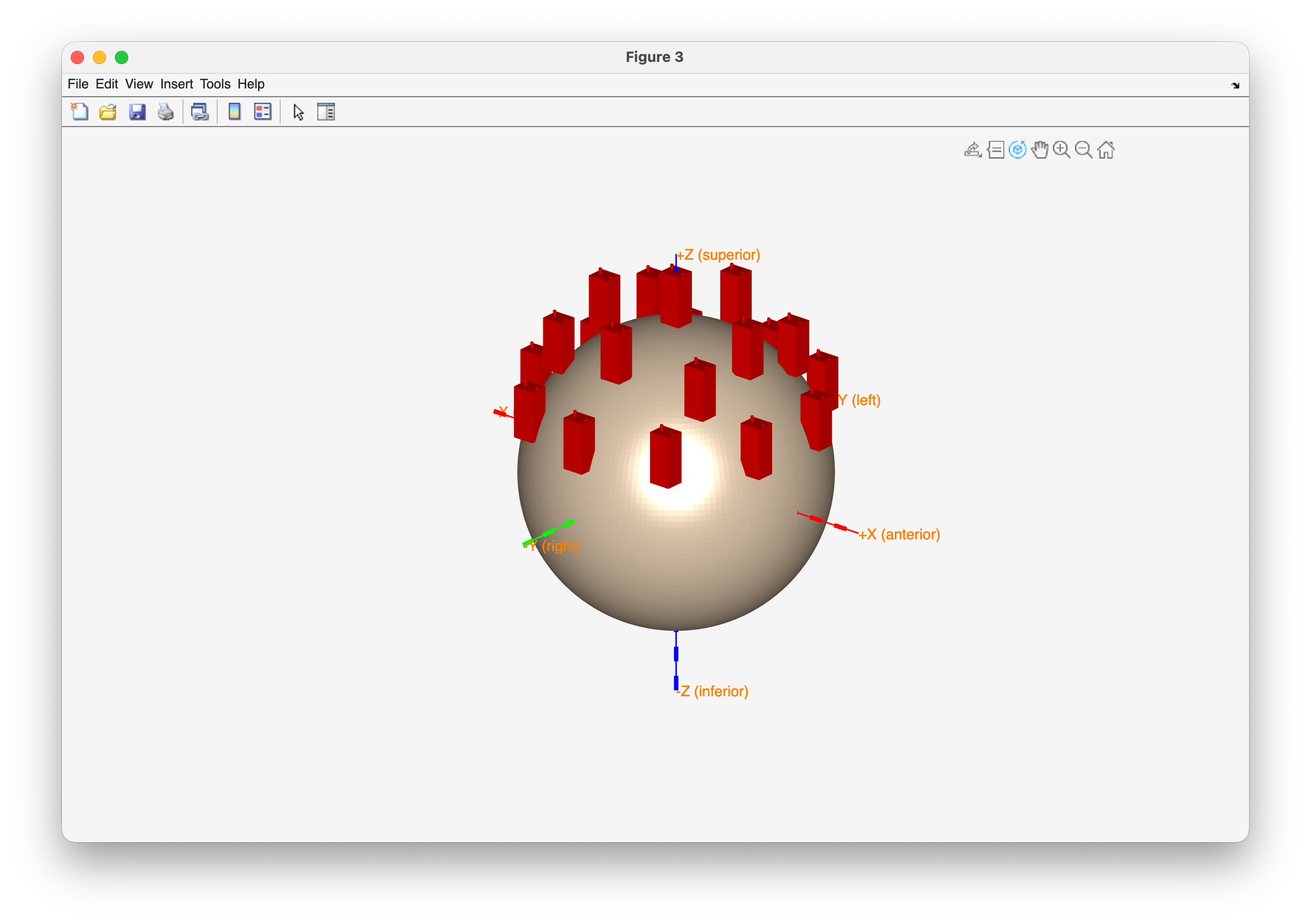Click the Zoom In magnifier icon
This screenshot has width=1311, height=924.
1062,150
